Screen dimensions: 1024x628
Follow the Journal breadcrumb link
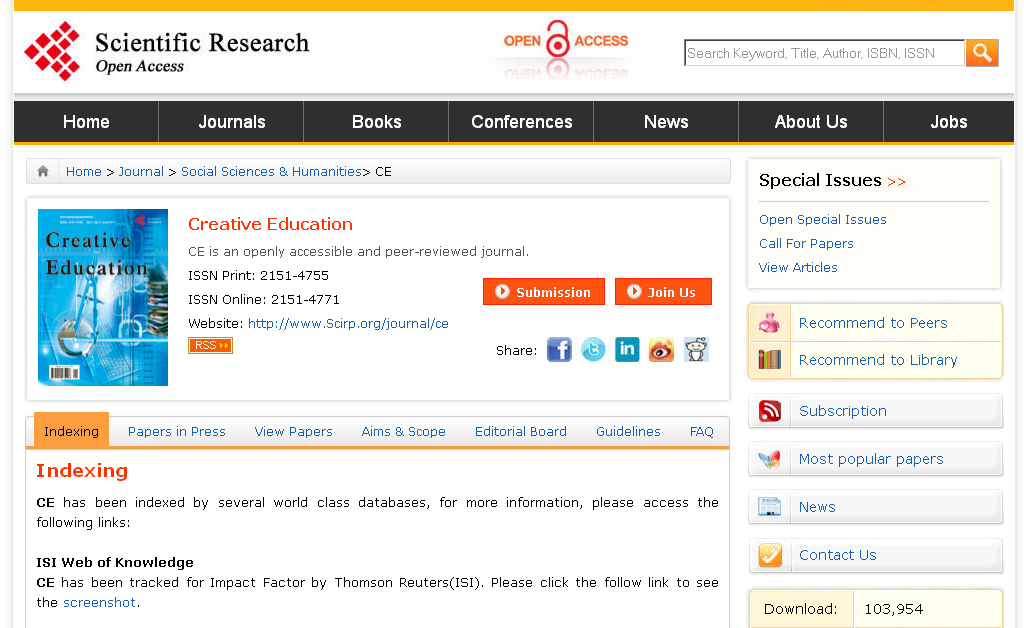(141, 172)
